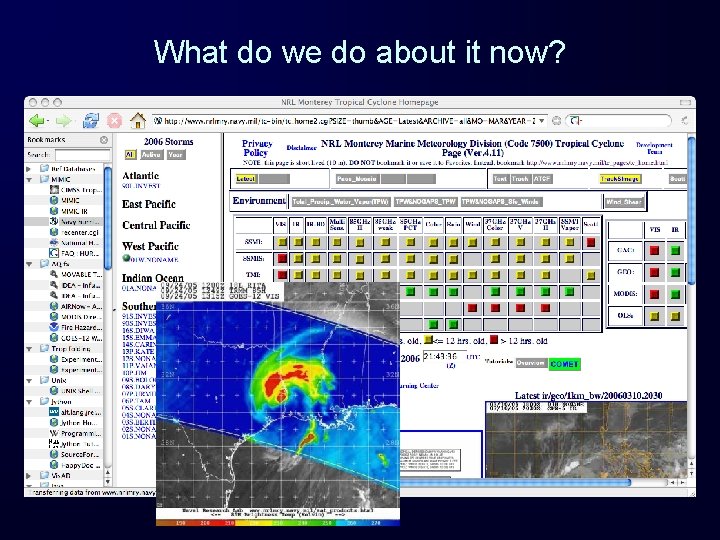
Task: Toggle the TPW&NOGAPS_TPW button
Action: (x=426, y=202)
